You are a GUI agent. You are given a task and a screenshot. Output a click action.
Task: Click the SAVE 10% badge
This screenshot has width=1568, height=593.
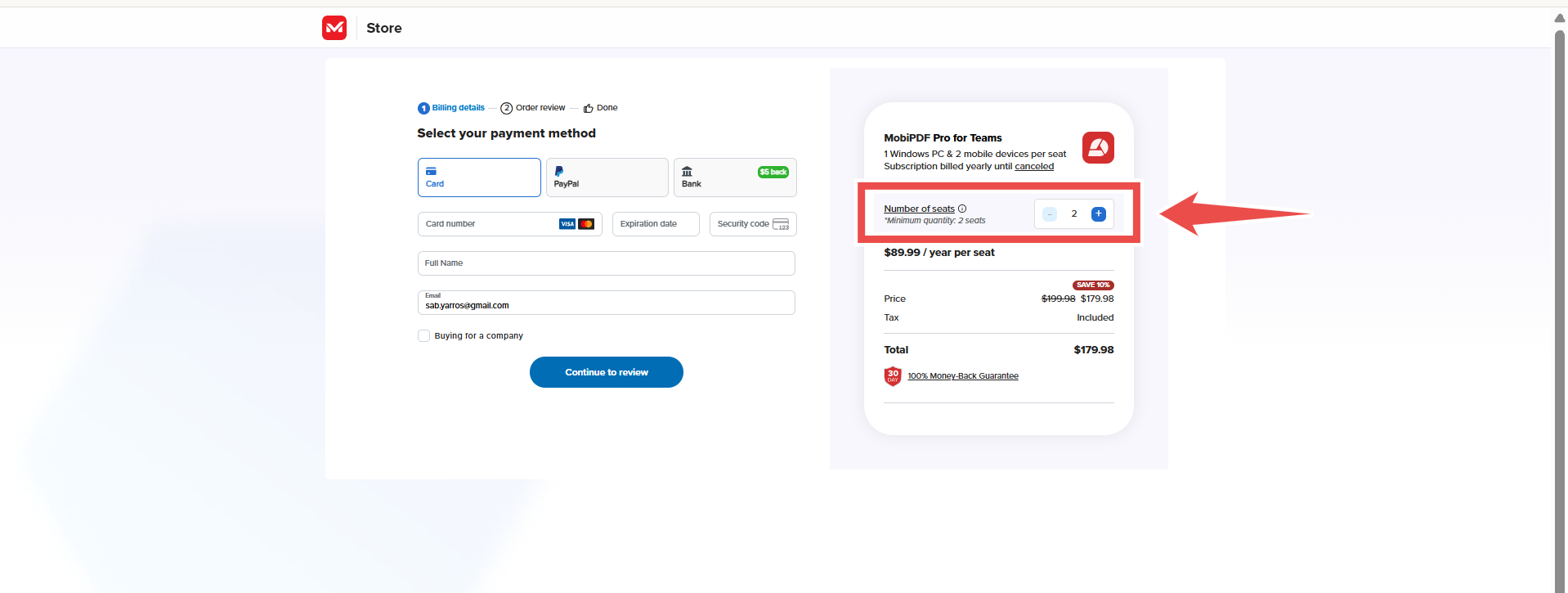point(1093,285)
